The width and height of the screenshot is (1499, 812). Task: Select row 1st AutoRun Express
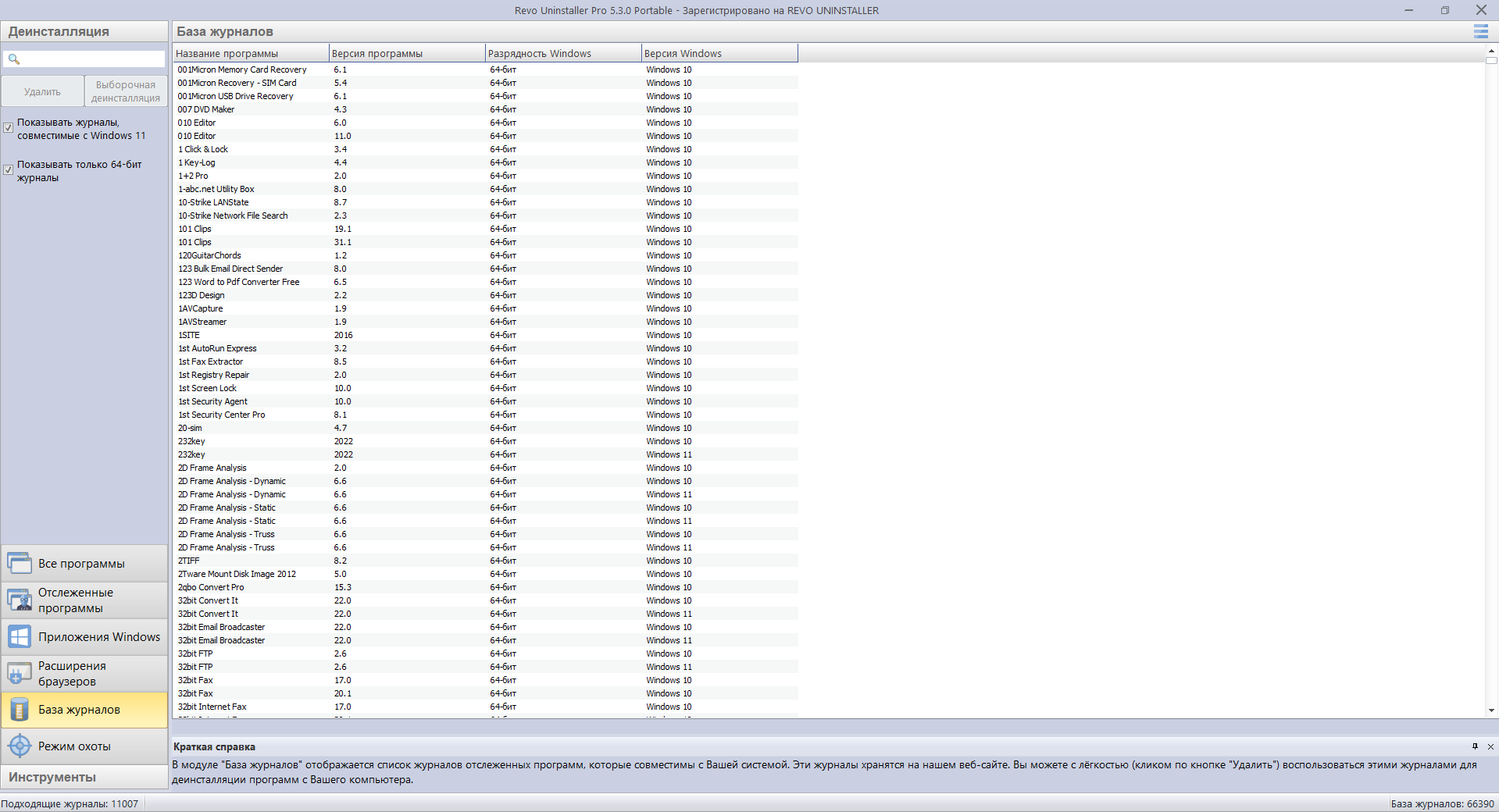click(x=485, y=348)
